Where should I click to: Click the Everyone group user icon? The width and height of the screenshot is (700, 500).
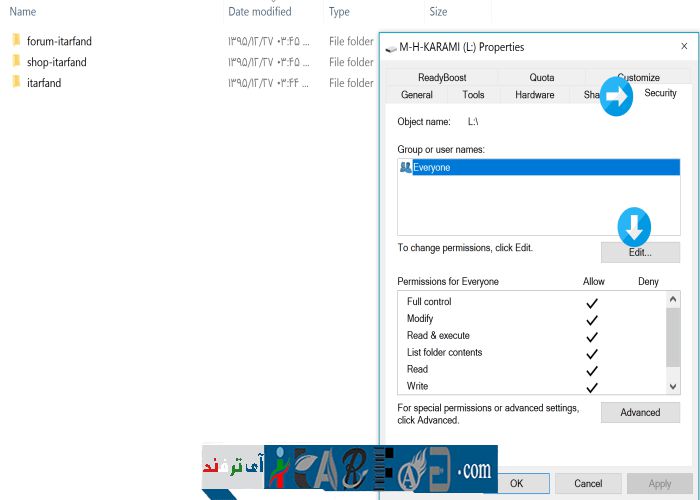pos(405,168)
